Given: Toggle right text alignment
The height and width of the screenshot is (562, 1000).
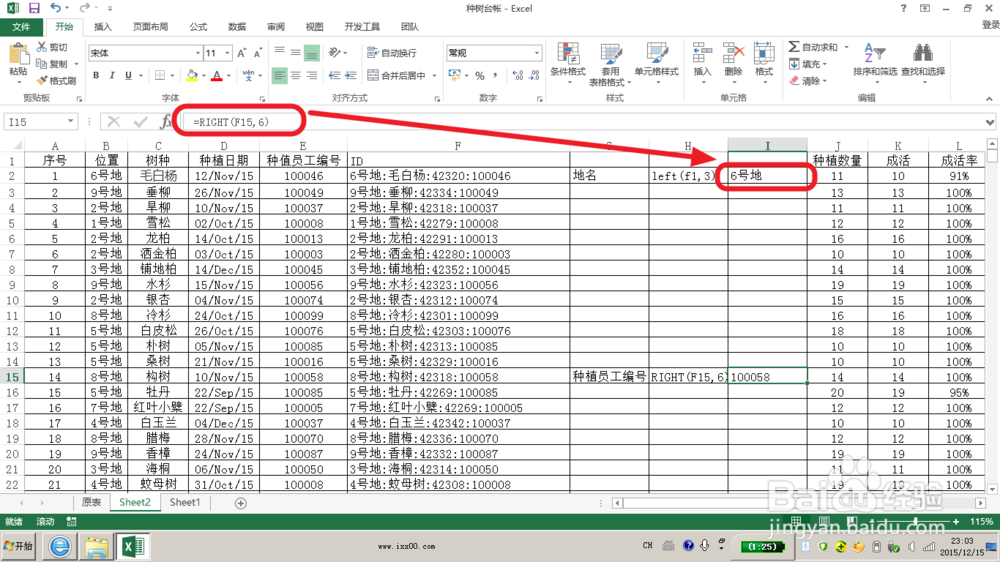Looking at the screenshot, I should point(311,75).
